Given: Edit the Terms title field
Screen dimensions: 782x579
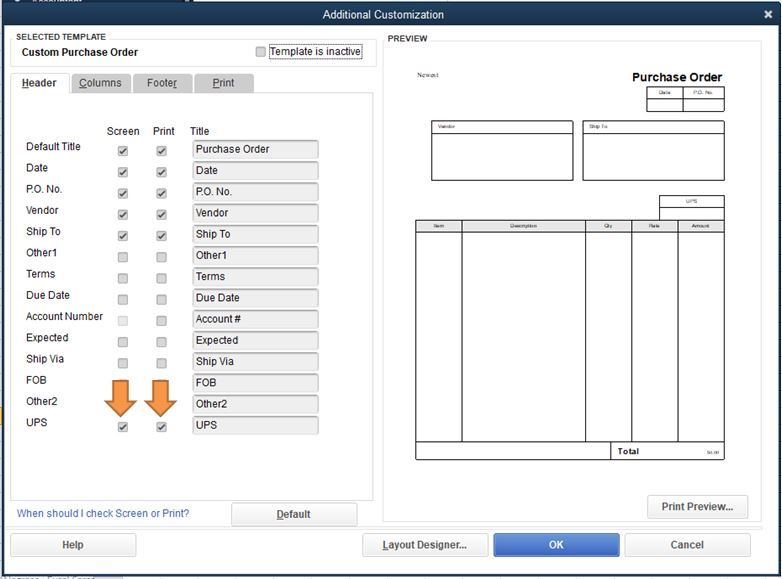Looking at the screenshot, I should [x=255, y=277].
